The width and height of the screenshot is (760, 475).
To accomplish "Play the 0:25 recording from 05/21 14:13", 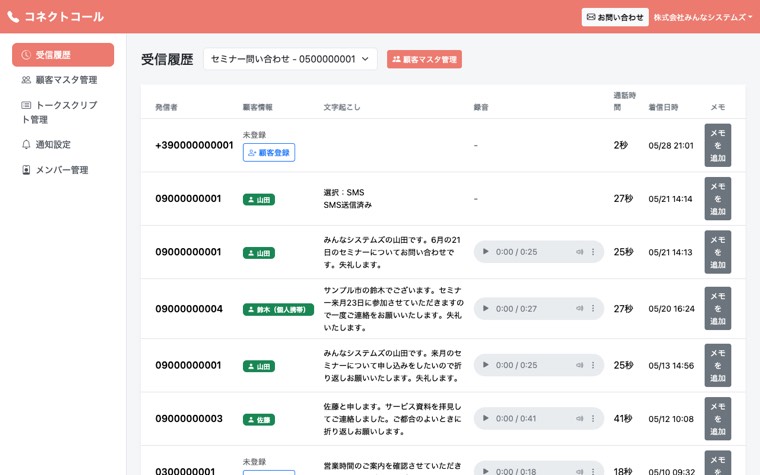I will pos(485,252).
